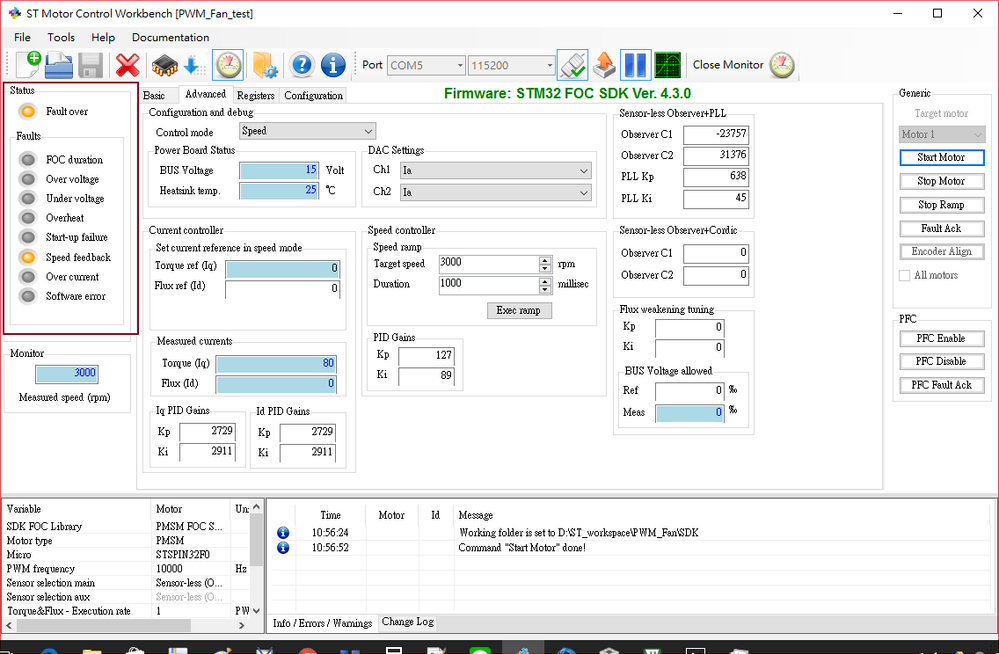
Task: Click the Speed feedback fault LED
Action: (27, 257)
